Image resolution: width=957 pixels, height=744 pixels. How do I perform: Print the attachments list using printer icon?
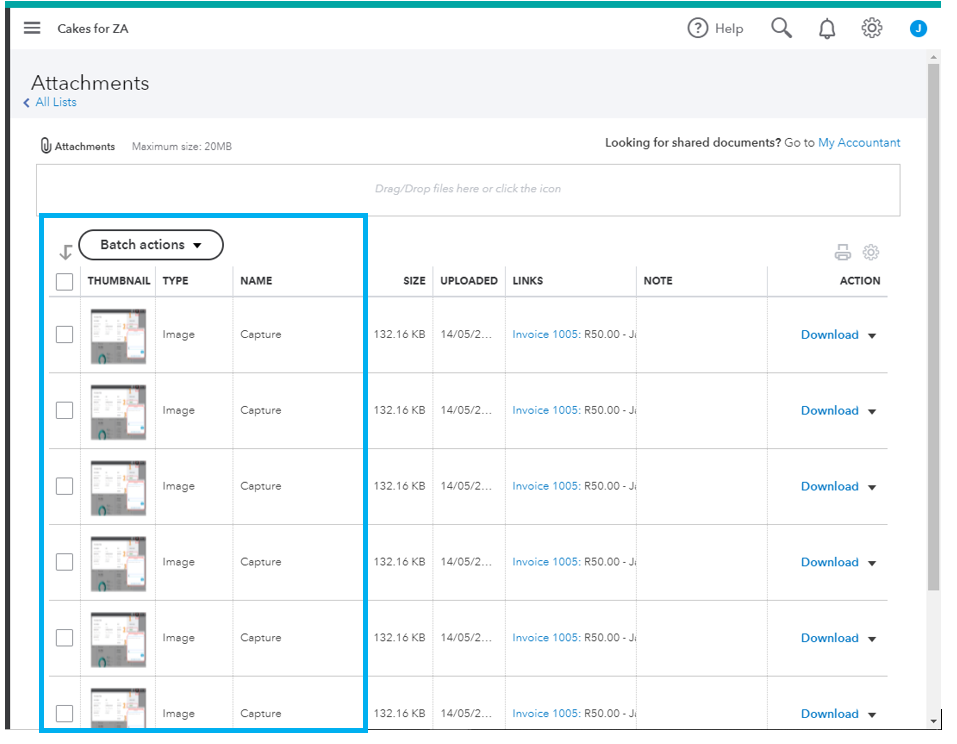click(843, 252)
